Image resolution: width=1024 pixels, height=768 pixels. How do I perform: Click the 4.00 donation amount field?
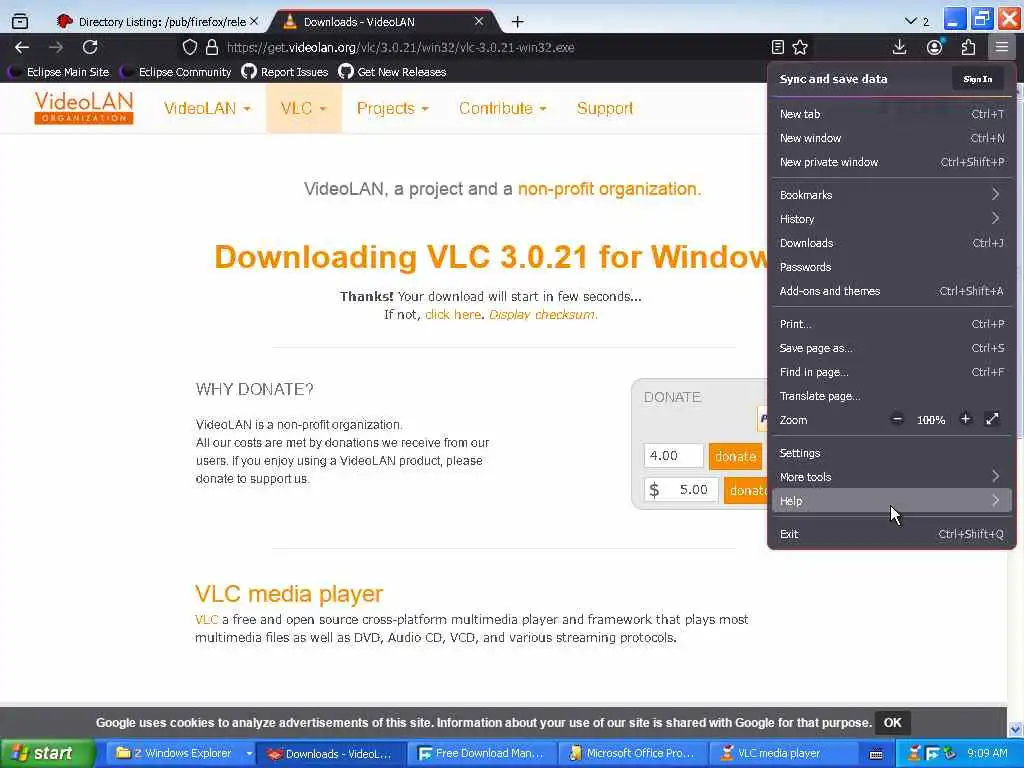[673, 455]
